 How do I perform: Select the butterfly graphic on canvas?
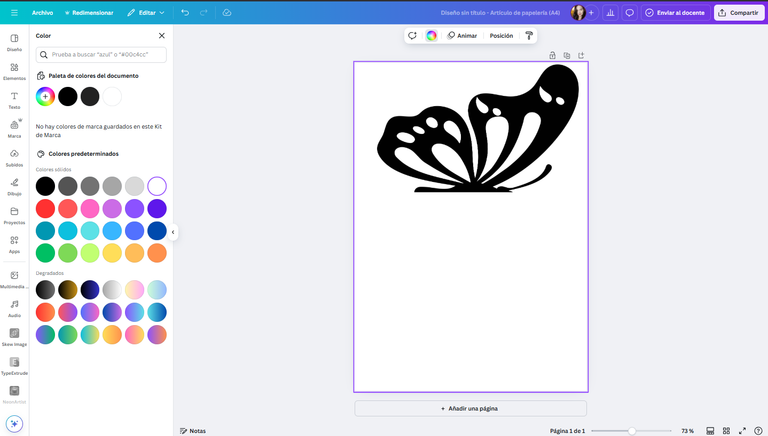click(x=478, y=128)
